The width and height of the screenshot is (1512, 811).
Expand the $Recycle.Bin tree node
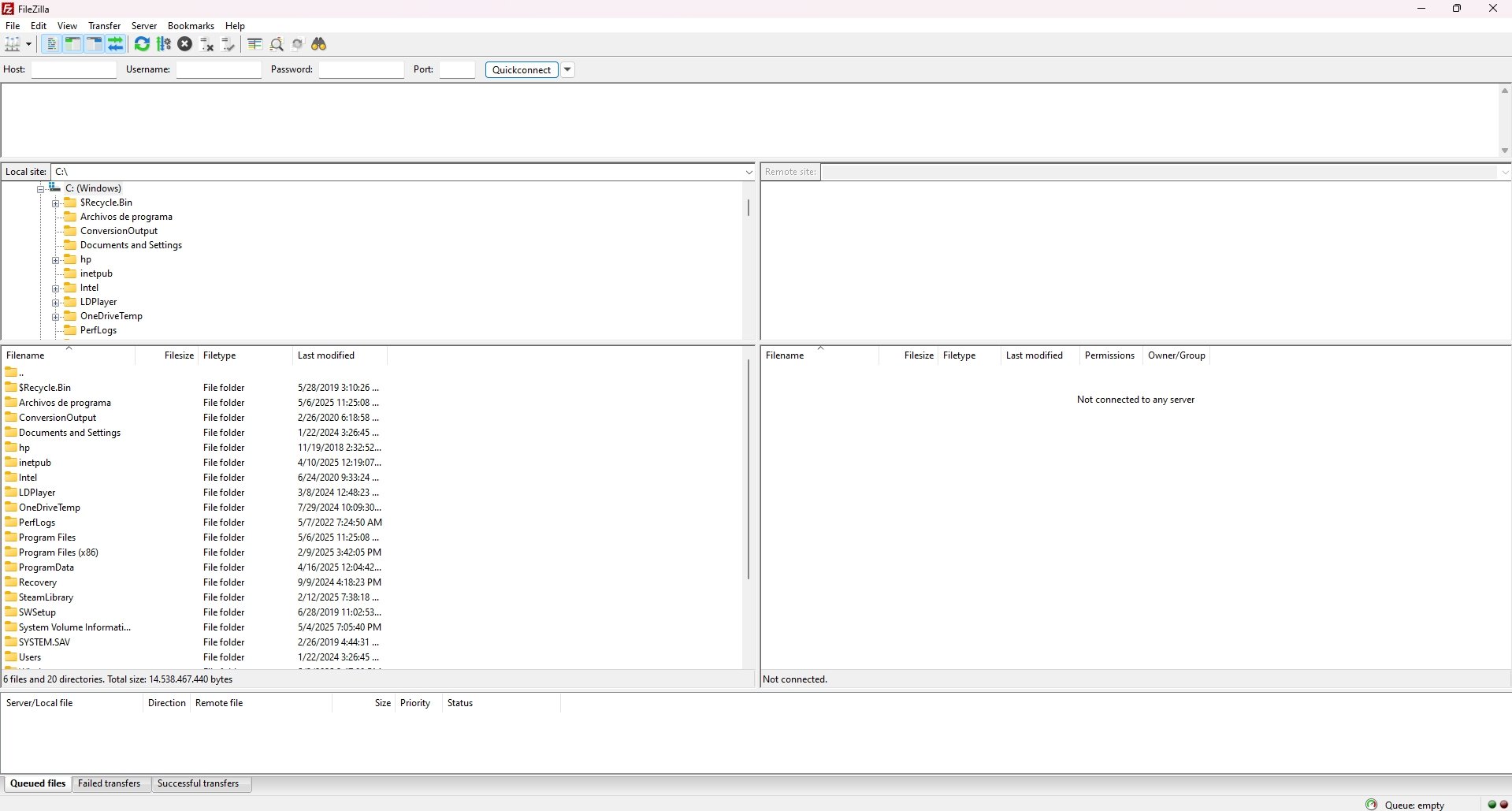pos(56,203)
